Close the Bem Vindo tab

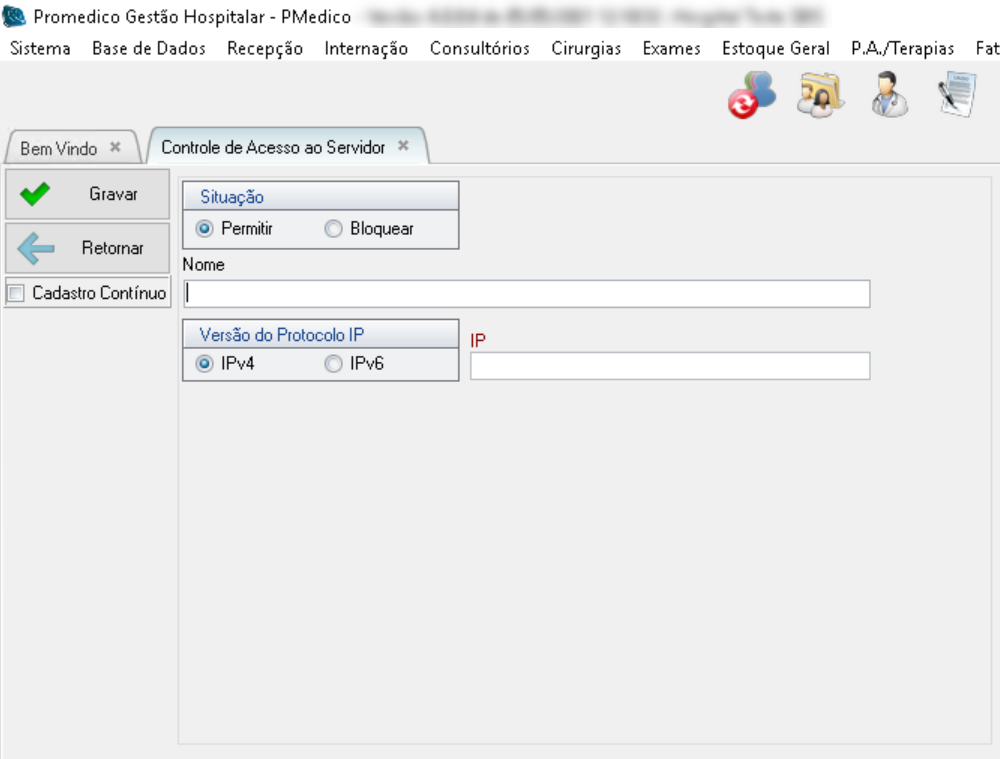[x=115, y=147]
